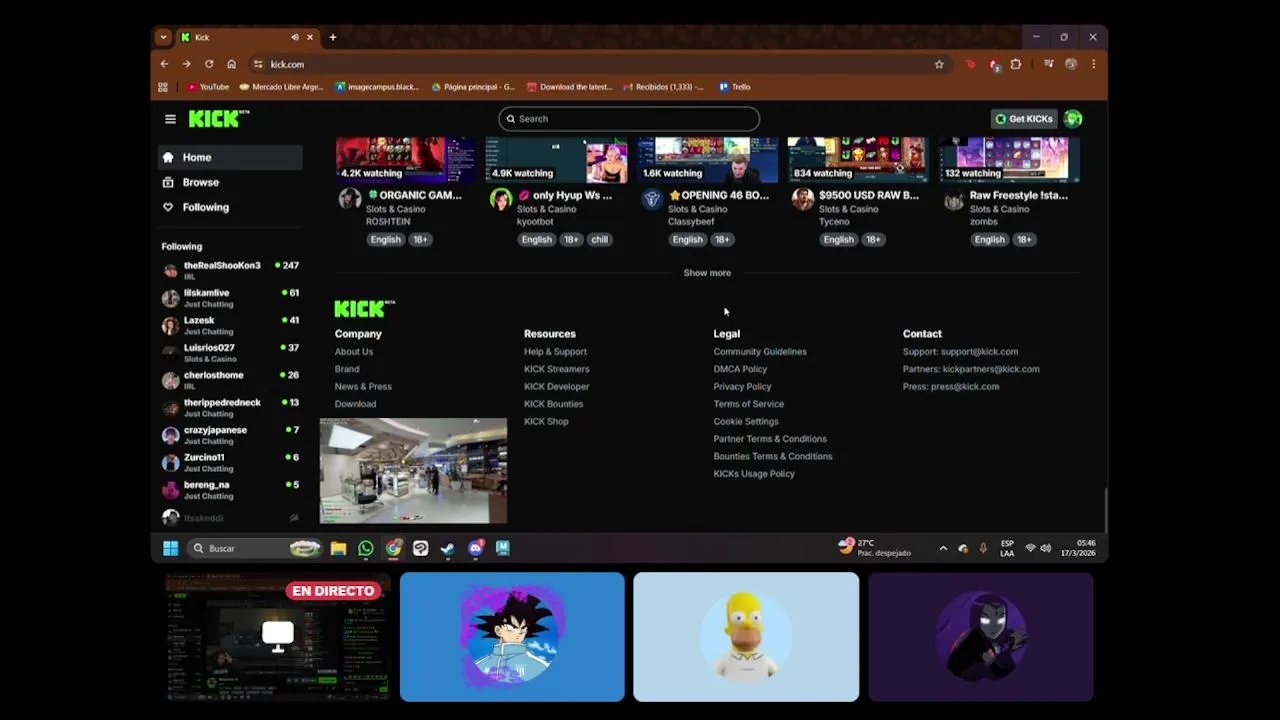1280x720 pixels.
Task: Open the $9500 USD RAW B... stream title
Action: (x=868, y=195)
